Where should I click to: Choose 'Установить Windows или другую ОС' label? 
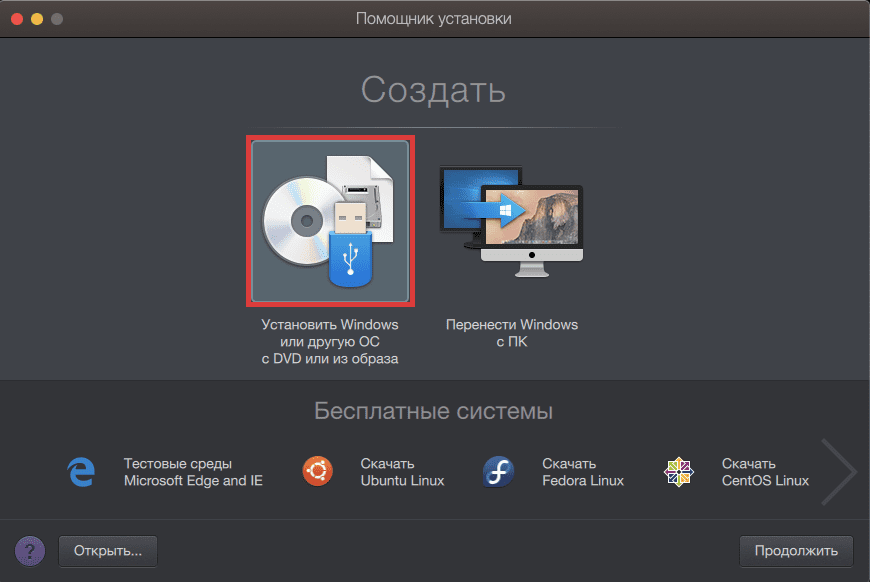point(330,342)
